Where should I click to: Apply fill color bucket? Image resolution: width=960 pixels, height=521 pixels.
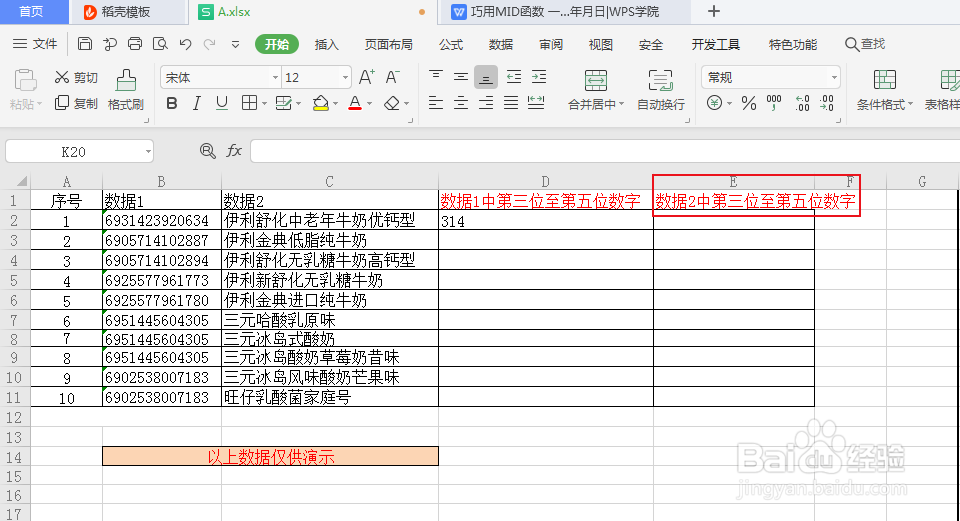click(320, 103)
